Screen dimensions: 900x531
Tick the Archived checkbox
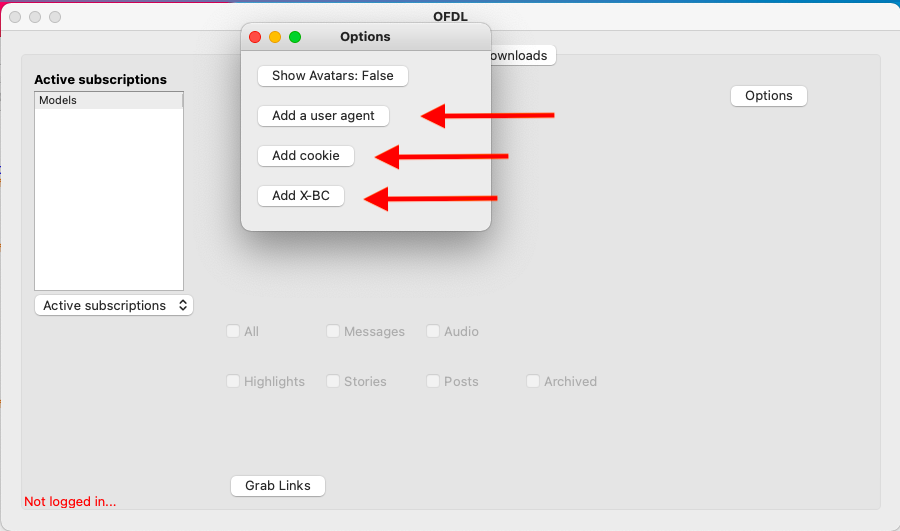pos(533,382)
